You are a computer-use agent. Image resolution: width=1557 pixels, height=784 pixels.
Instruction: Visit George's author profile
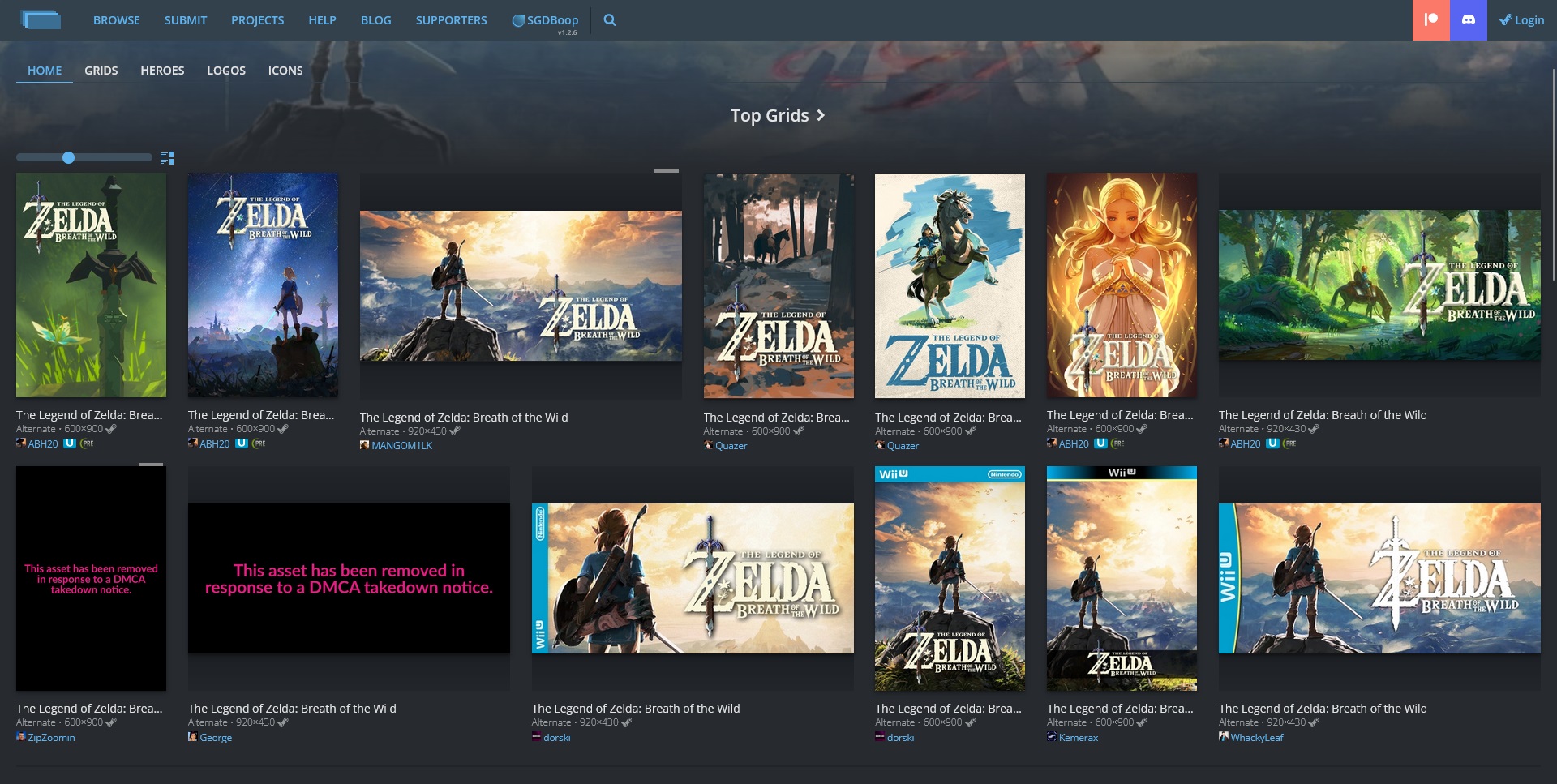pyautogui.click(x=216, y=737)
